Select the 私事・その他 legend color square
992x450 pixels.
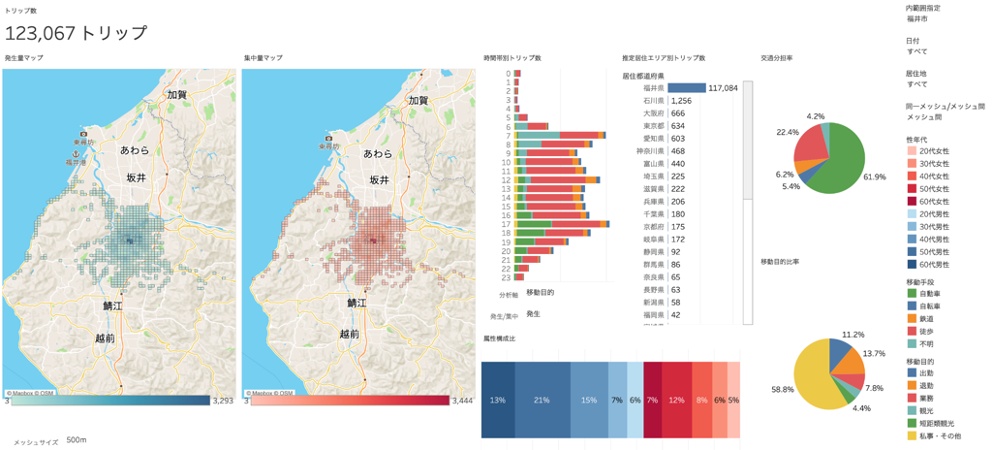point(912,436)
